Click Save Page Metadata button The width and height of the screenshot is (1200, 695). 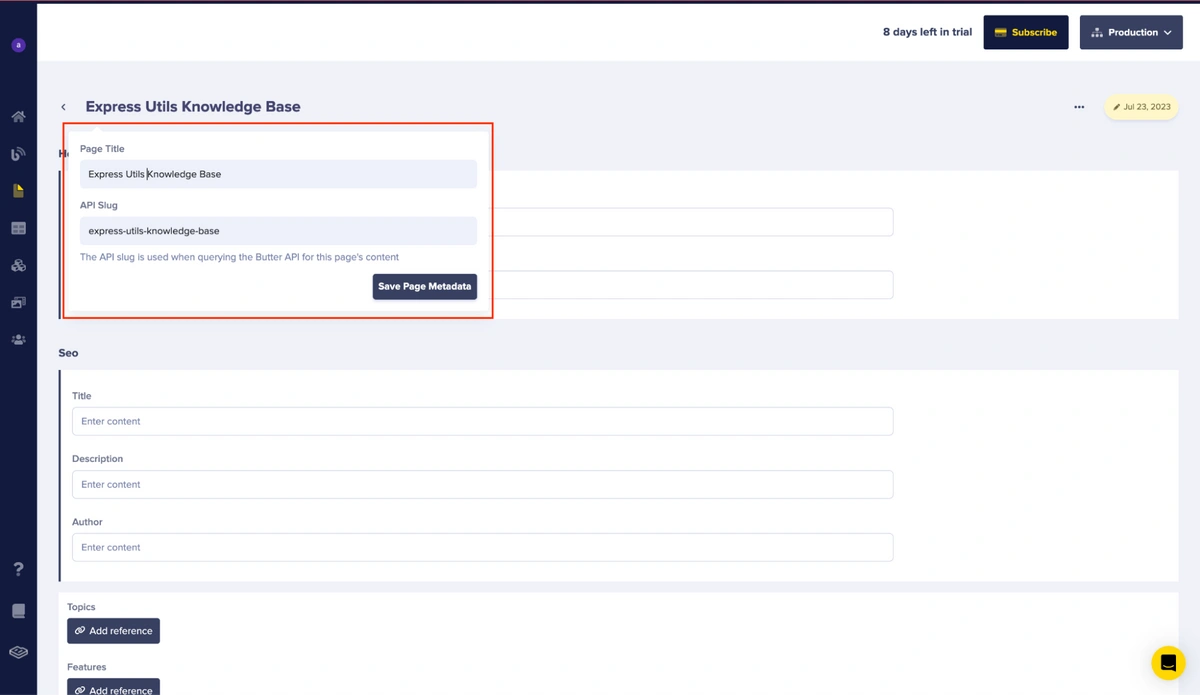(424, 286)
